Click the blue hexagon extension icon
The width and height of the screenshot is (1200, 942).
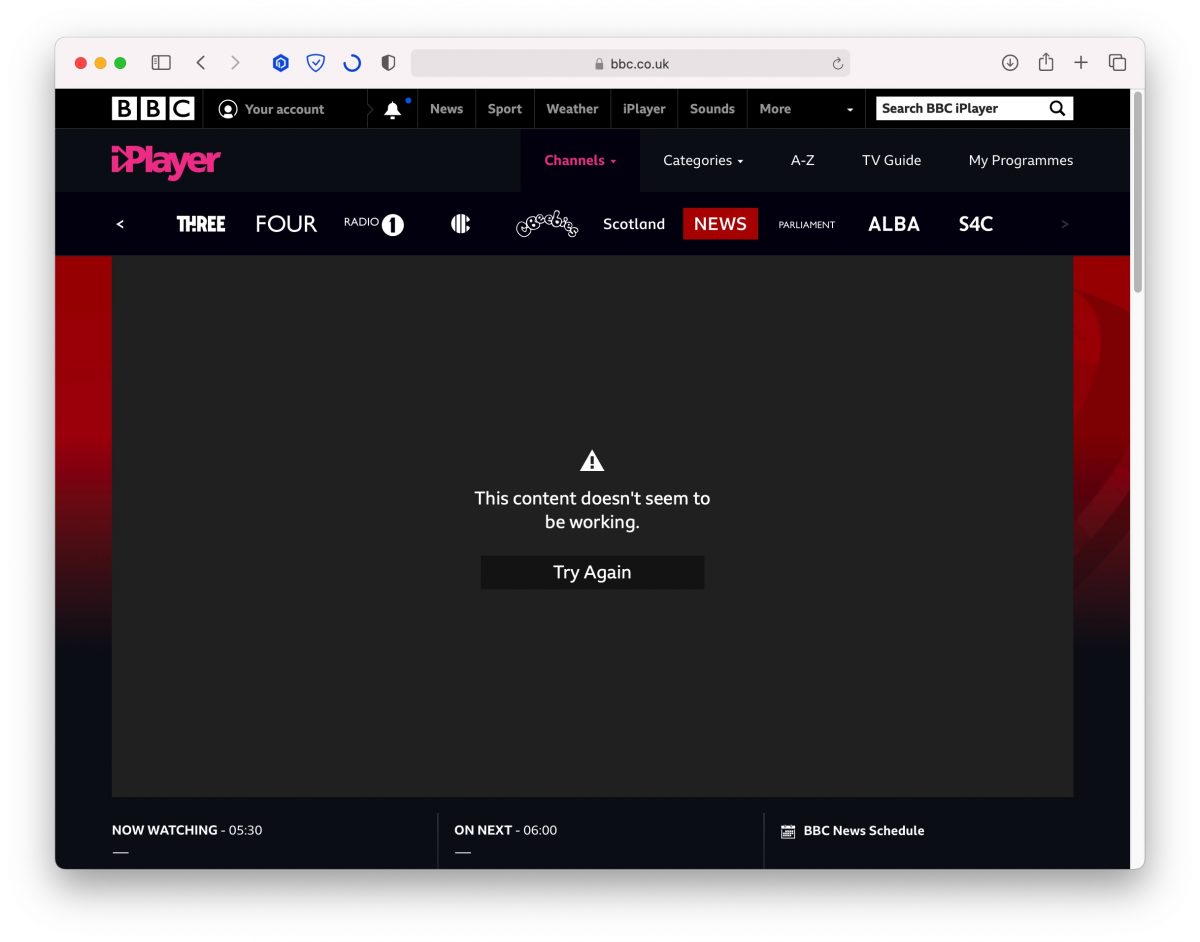point(281,63)
